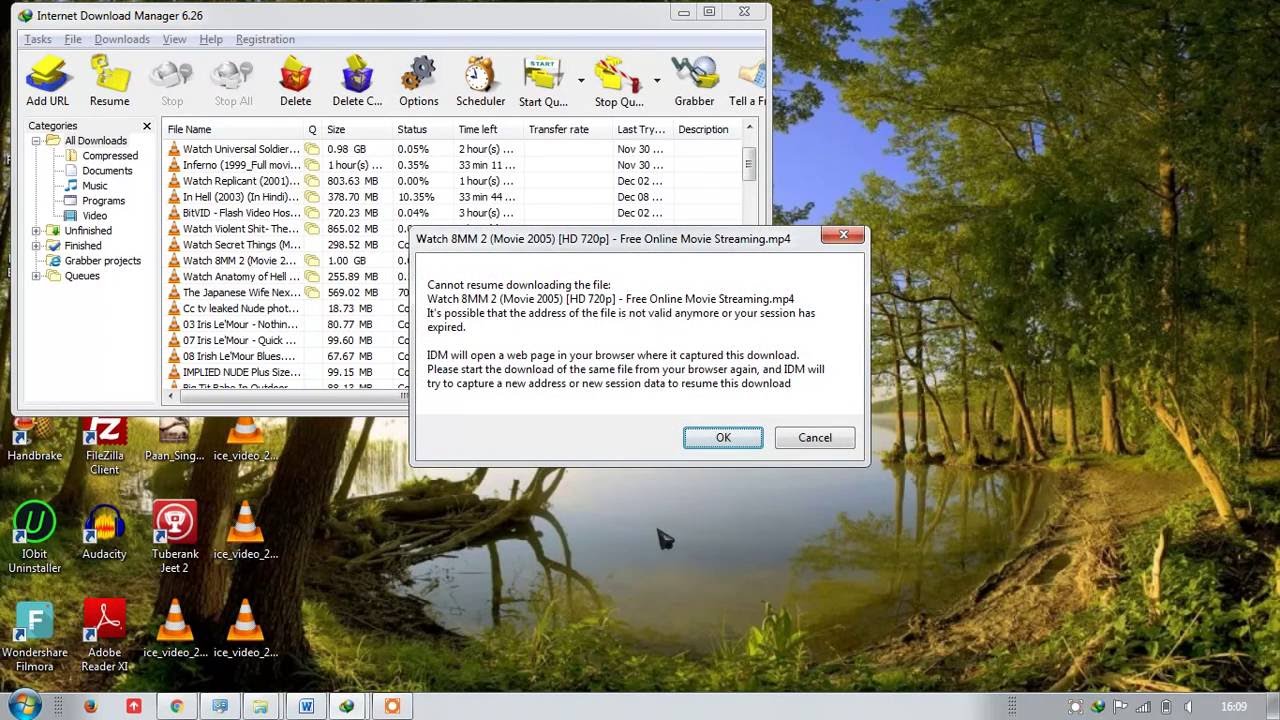Open the Tuberank Jeet 2 desktop icon
The width and height of the screenshot is (1280, 720).
coord(175,539)
